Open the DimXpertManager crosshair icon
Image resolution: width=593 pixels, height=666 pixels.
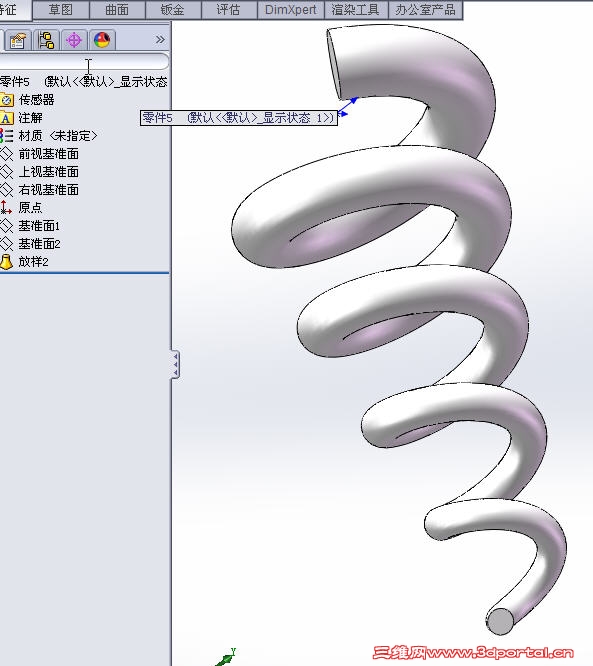click(x=74, y=40)
